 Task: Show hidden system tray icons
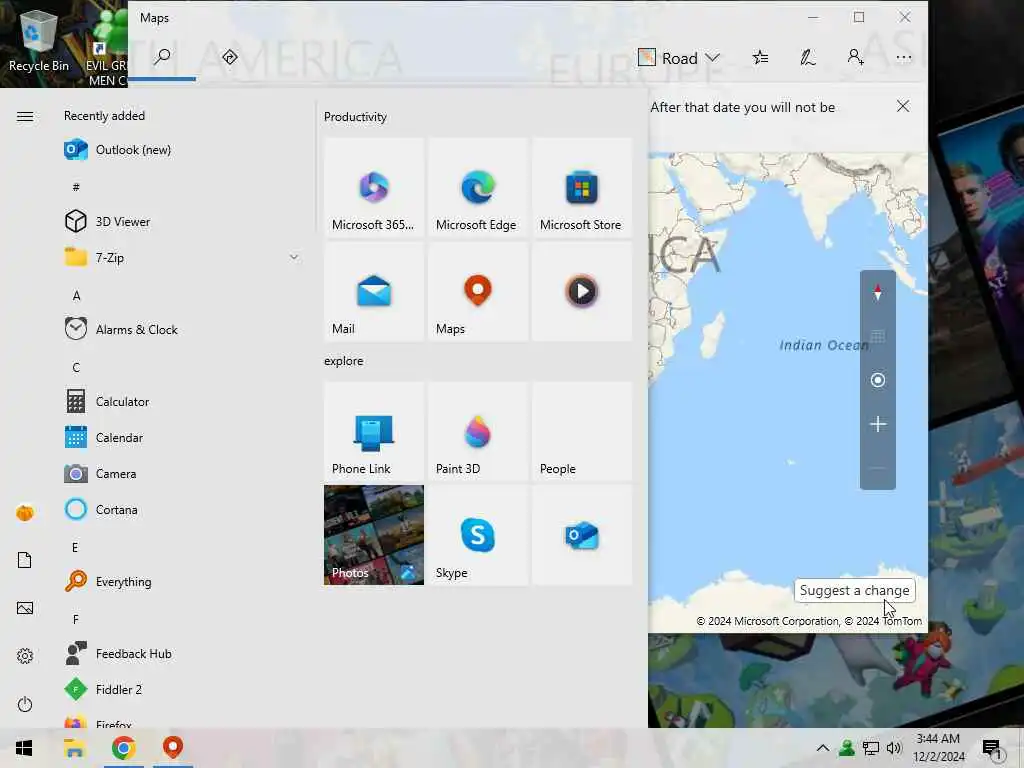822,748
